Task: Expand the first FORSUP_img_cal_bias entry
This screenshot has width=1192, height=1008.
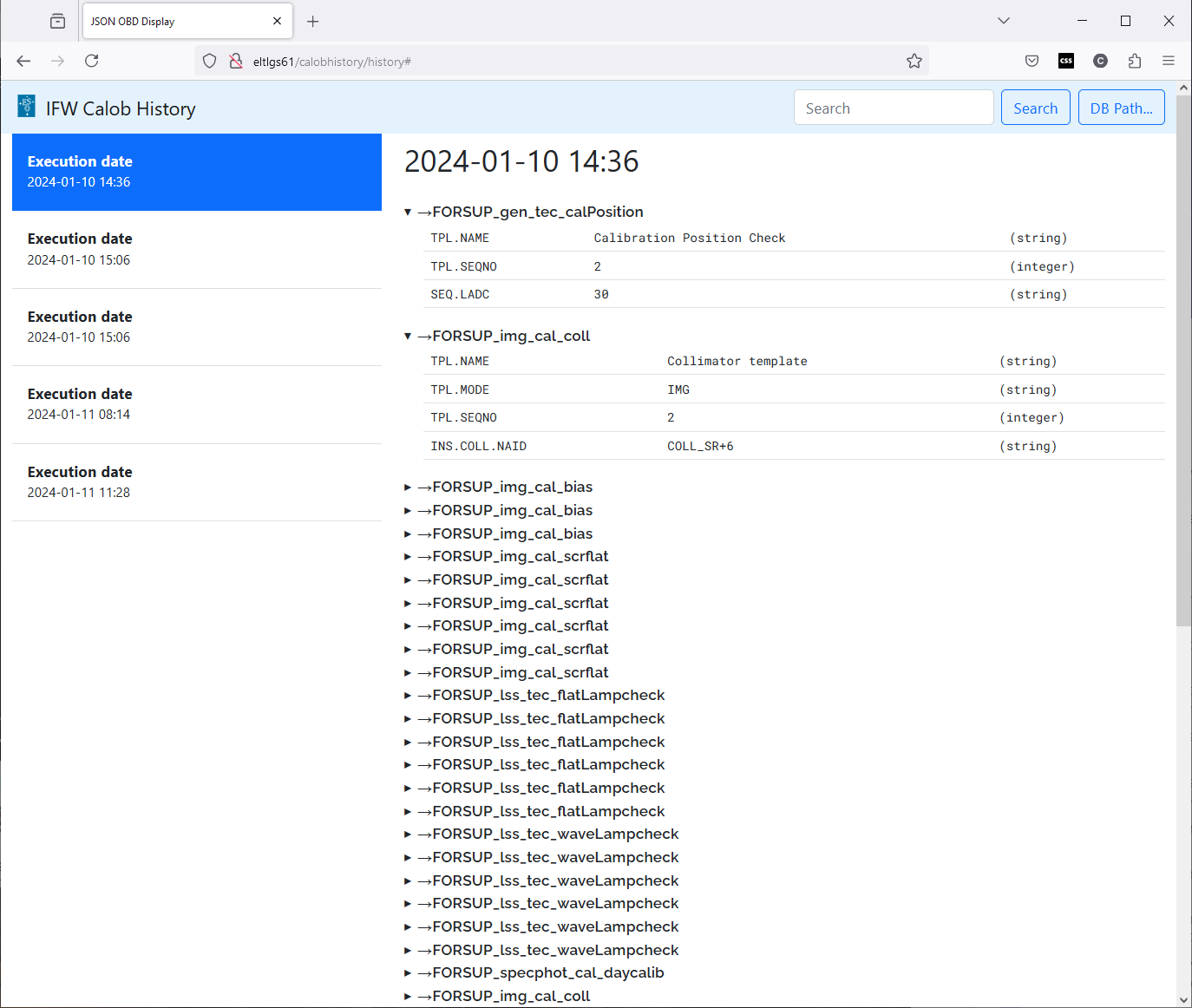Action: [x=408, y=488]
